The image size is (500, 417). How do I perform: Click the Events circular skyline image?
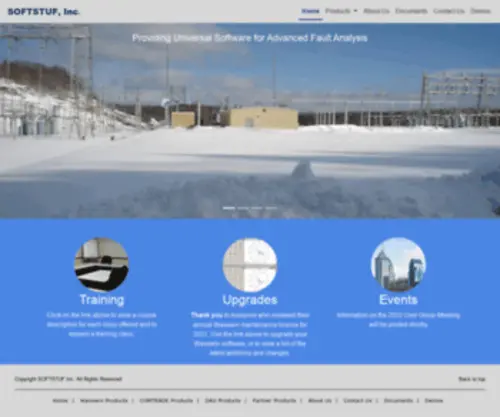point(398,265)
